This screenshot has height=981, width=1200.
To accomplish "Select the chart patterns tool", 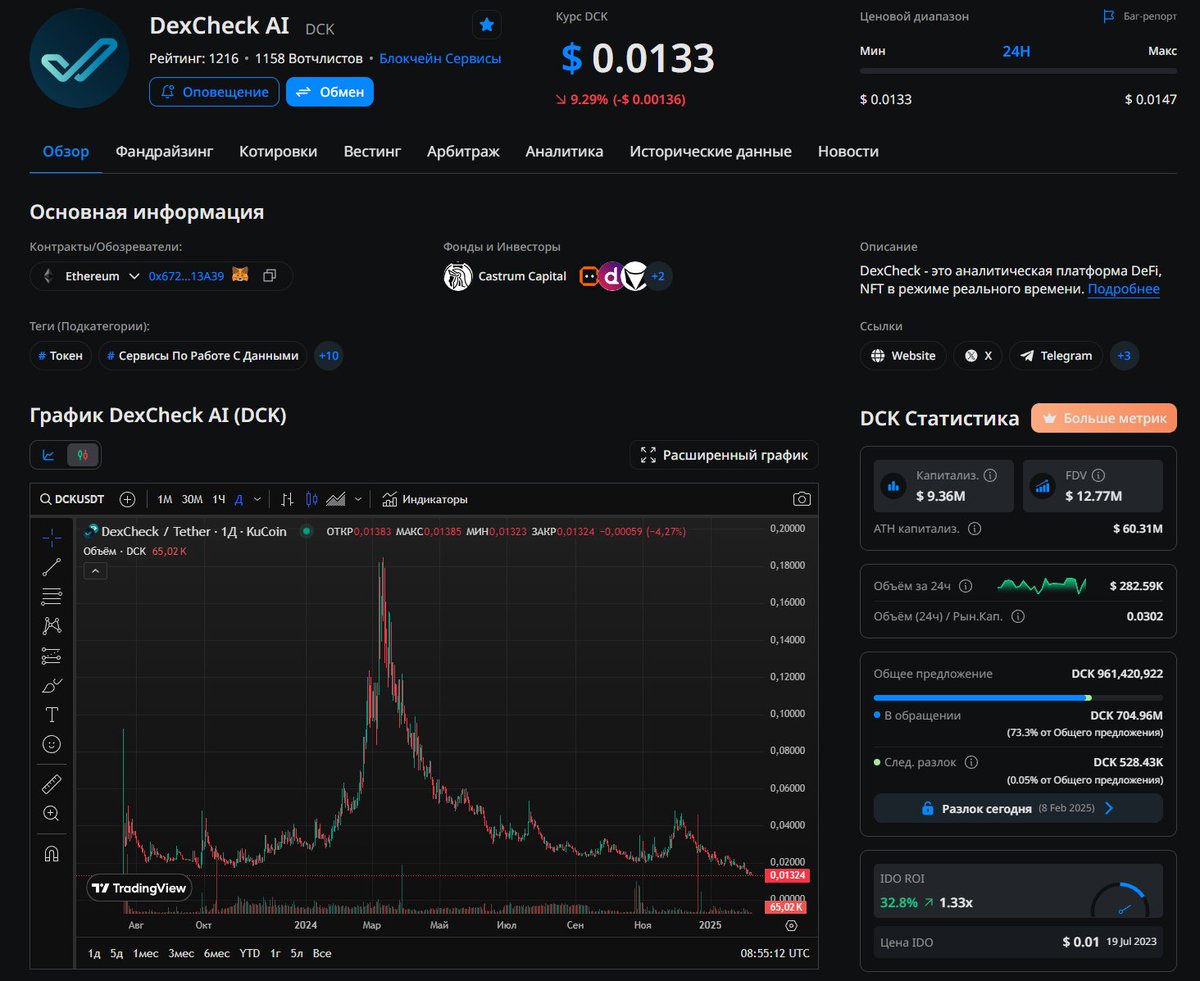I will click(x=51, y=626).
